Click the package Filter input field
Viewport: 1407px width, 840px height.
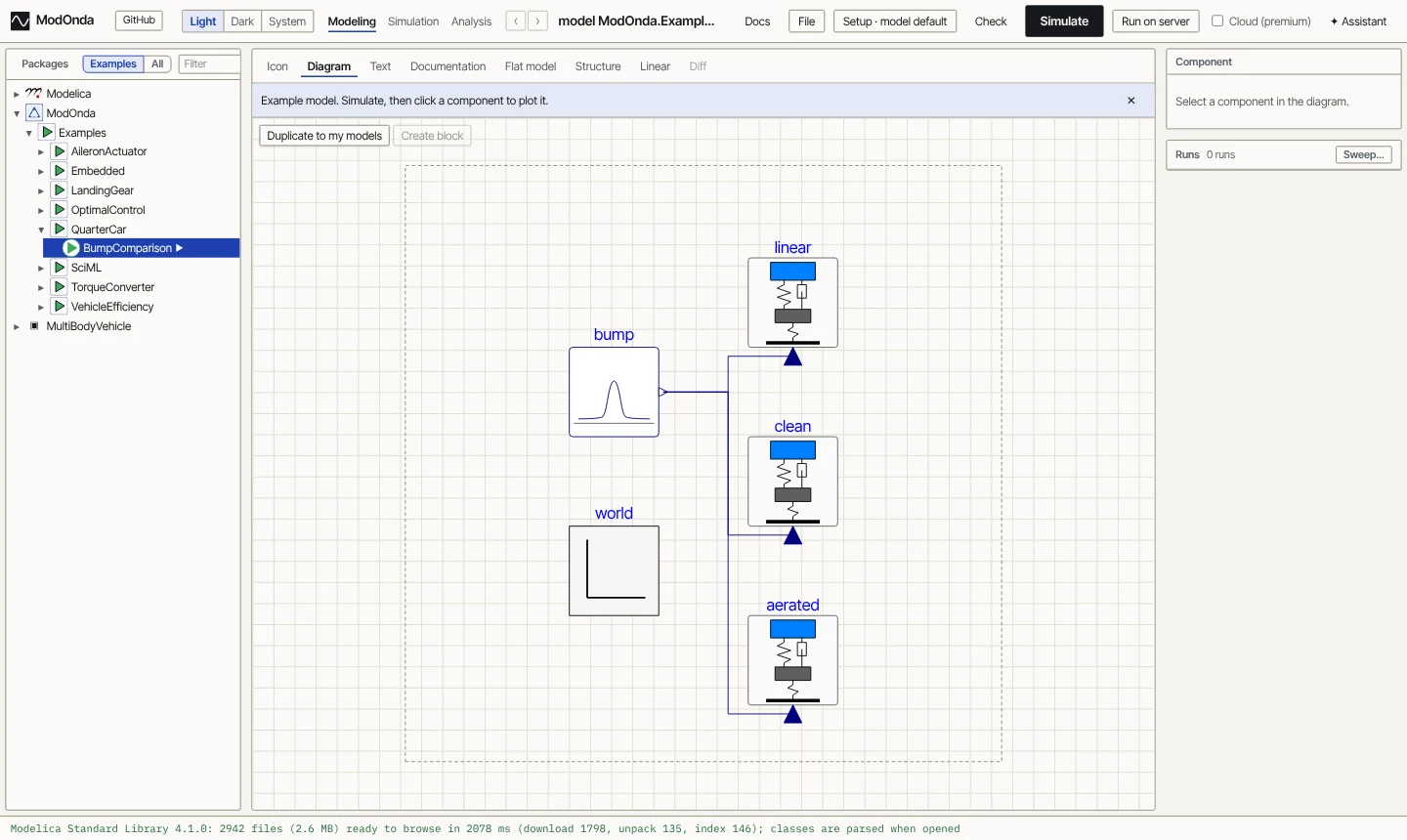[209, 64]
